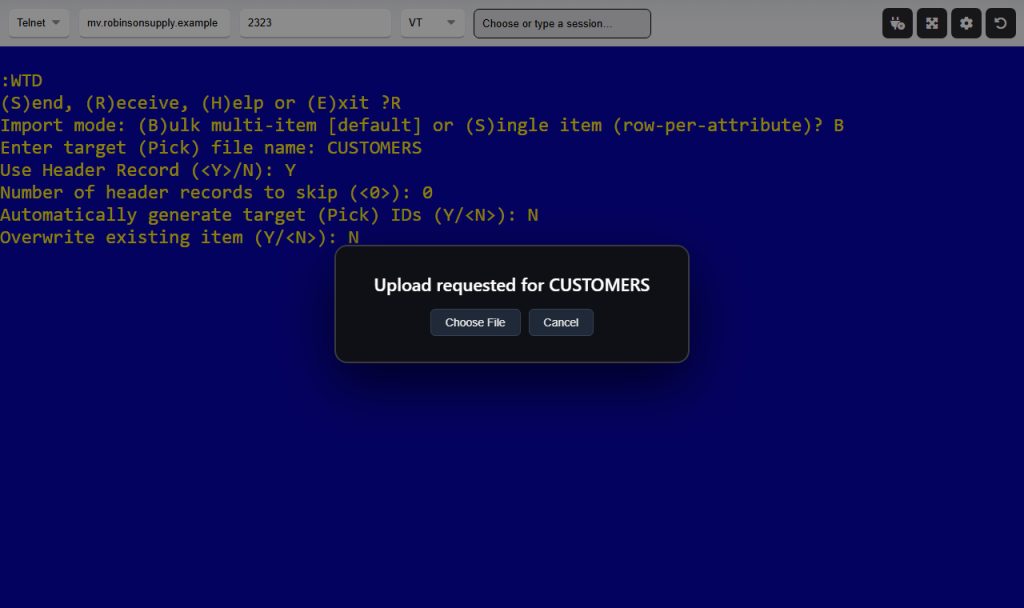The height and width of the screenshot is (608, 1024).
Task: Click the 'Use Header Record' line
Action: coord(148,170)
